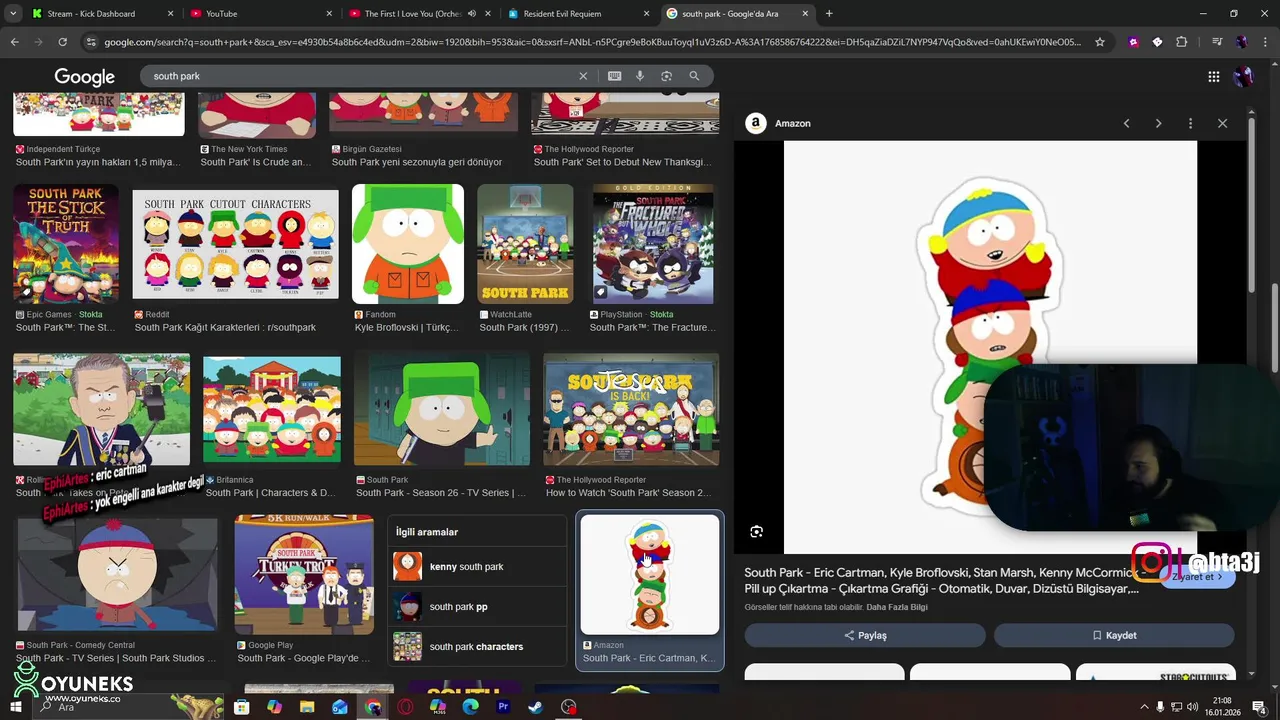Open Microsoft Edge from the taskbar
Image resolution: width=1280 pixels, height=720 pixels.
tap(471, 707)
